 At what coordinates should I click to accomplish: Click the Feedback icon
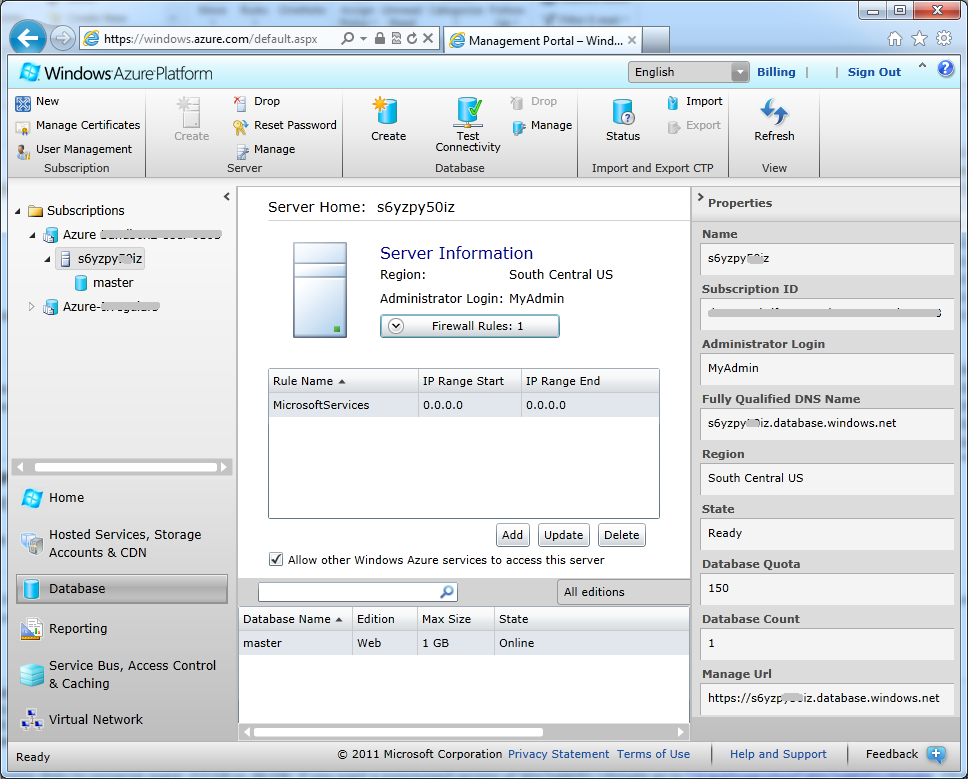point(937,754)
